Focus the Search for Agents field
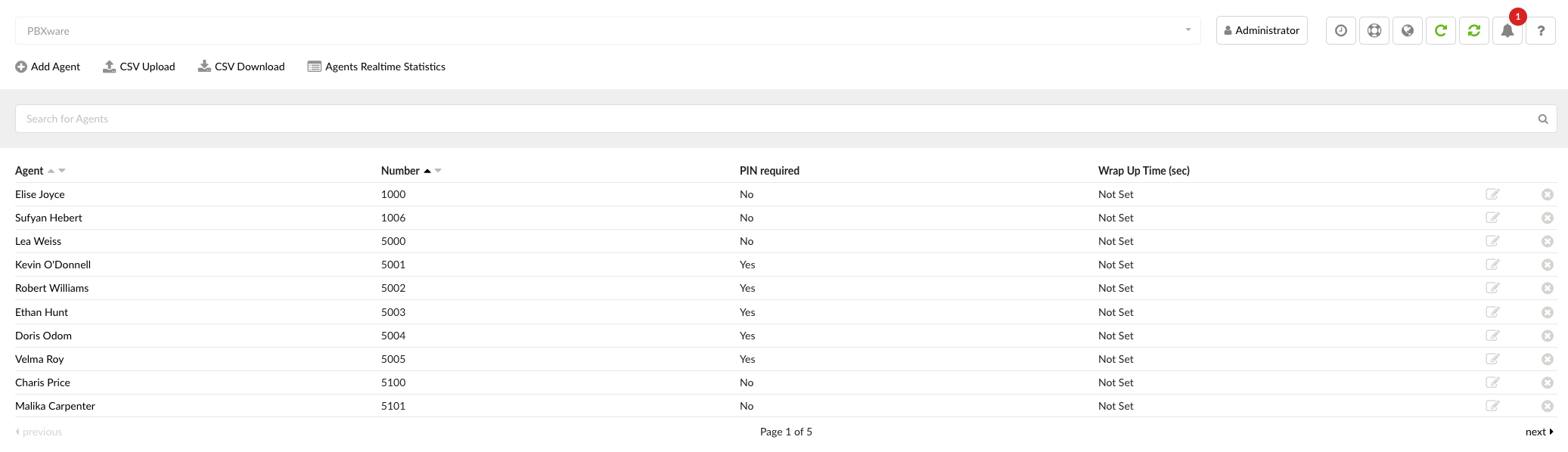Image resolution: width=1568 pixels, height=452 pixels. click(x=786, y=119)
